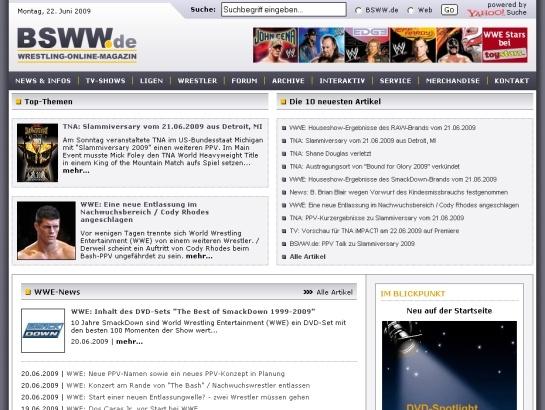The image size is (545, 410).
Task: Open News B. Brian Blair festgenommen article
Action: point(399,192)
